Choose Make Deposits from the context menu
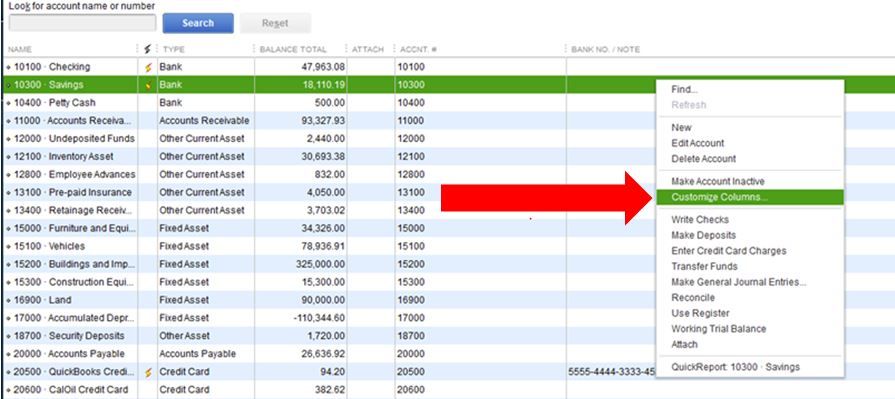 tap(703, 235)
